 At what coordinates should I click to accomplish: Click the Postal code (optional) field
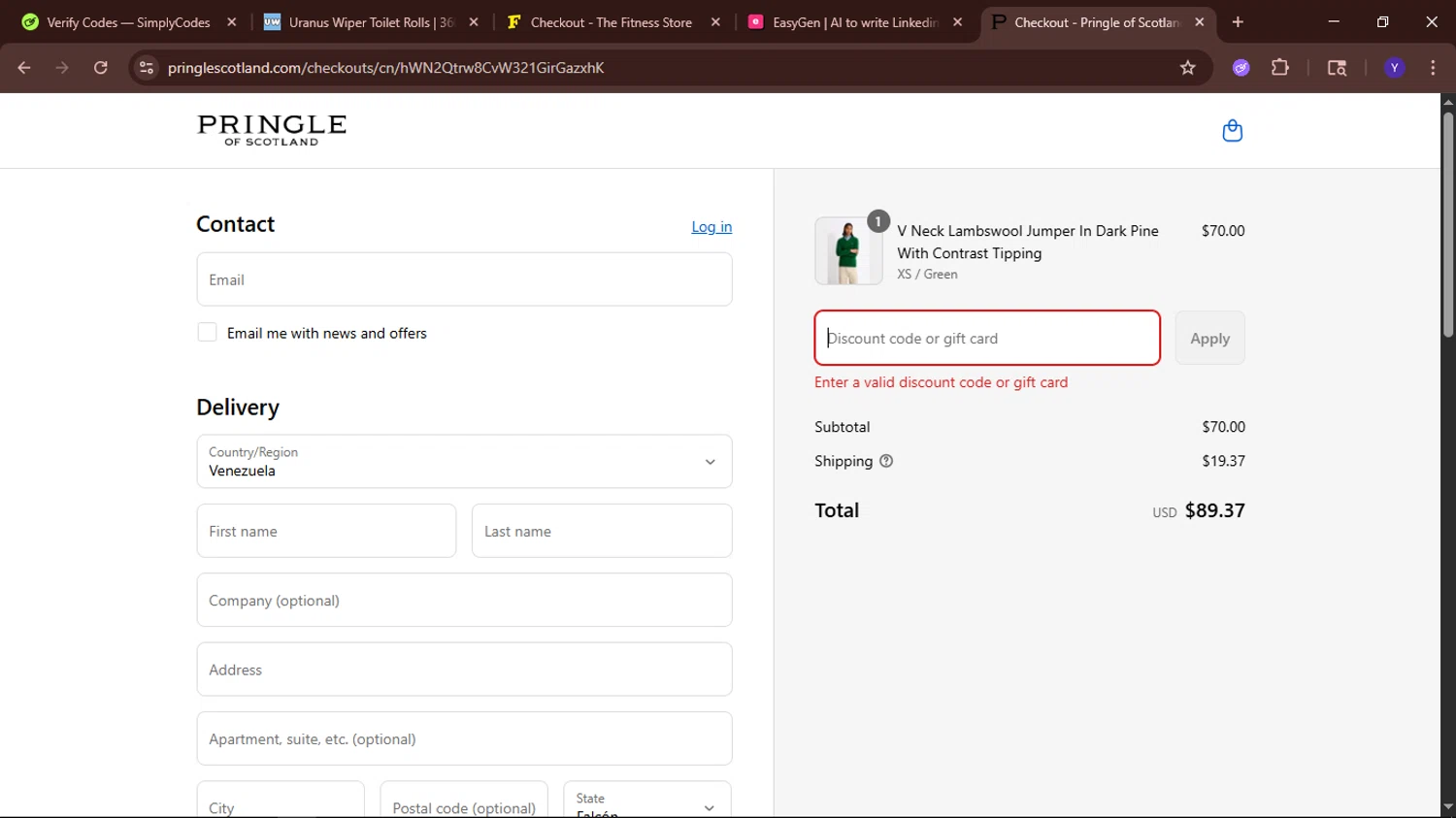pos(464,800)
